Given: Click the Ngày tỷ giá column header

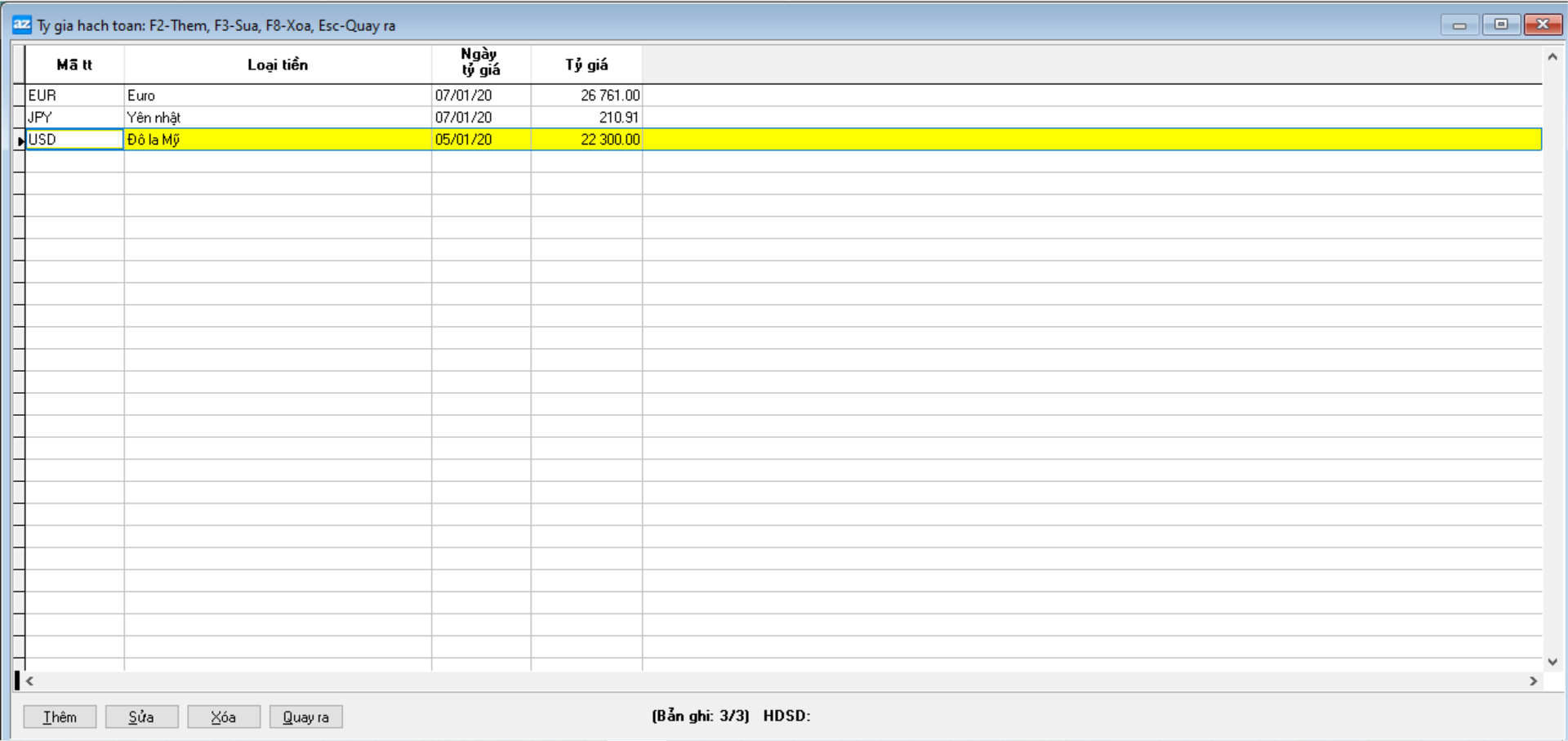Looking at the screenshot, I should (x=481, y=63).
